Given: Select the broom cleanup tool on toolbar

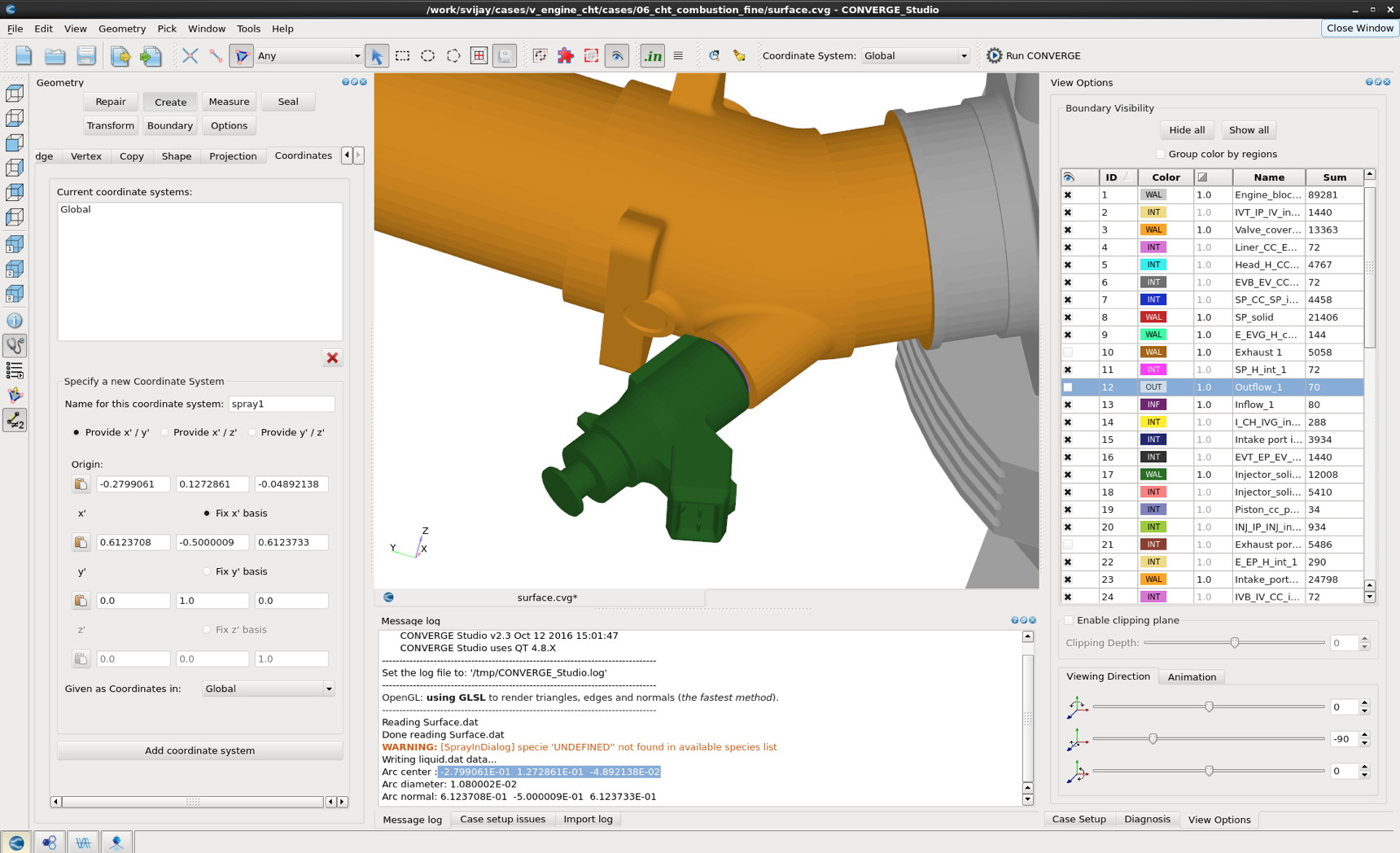Looking at the screenshot, I should point(739,55).
